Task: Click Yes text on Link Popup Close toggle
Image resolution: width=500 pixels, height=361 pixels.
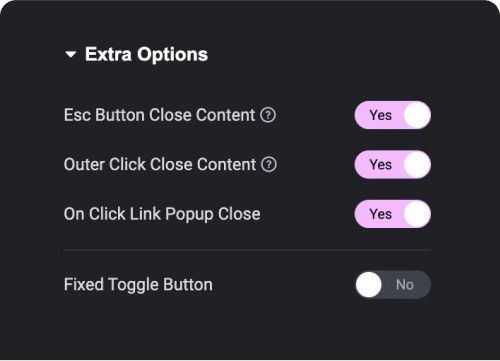Action: [380, 214]
